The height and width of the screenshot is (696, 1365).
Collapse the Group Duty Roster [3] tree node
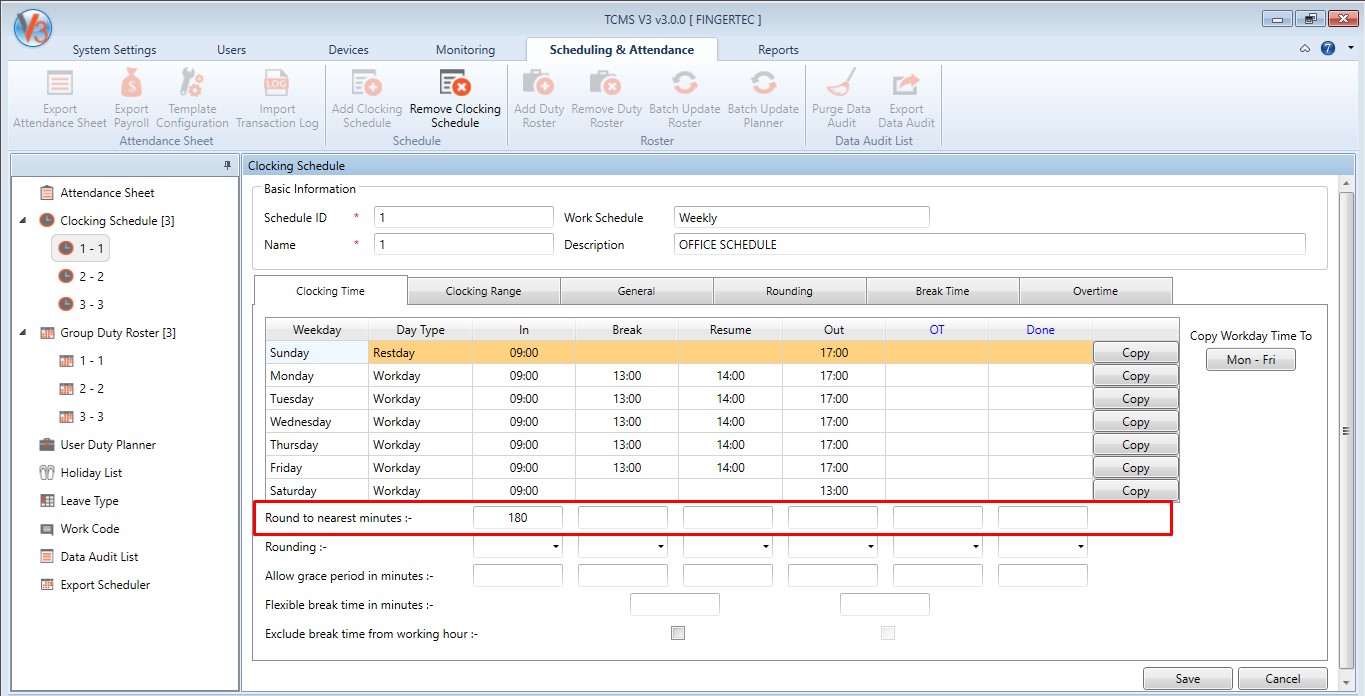(23, 332)
